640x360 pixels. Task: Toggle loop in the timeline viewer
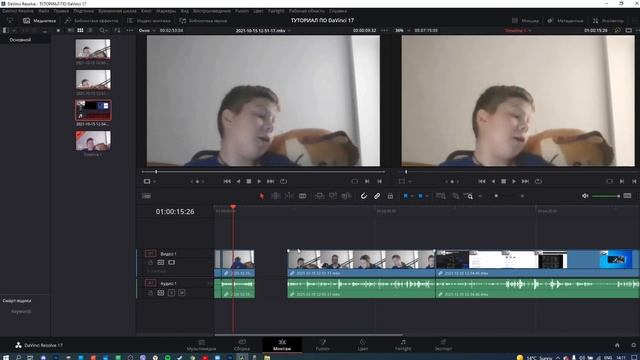point(538,181)
